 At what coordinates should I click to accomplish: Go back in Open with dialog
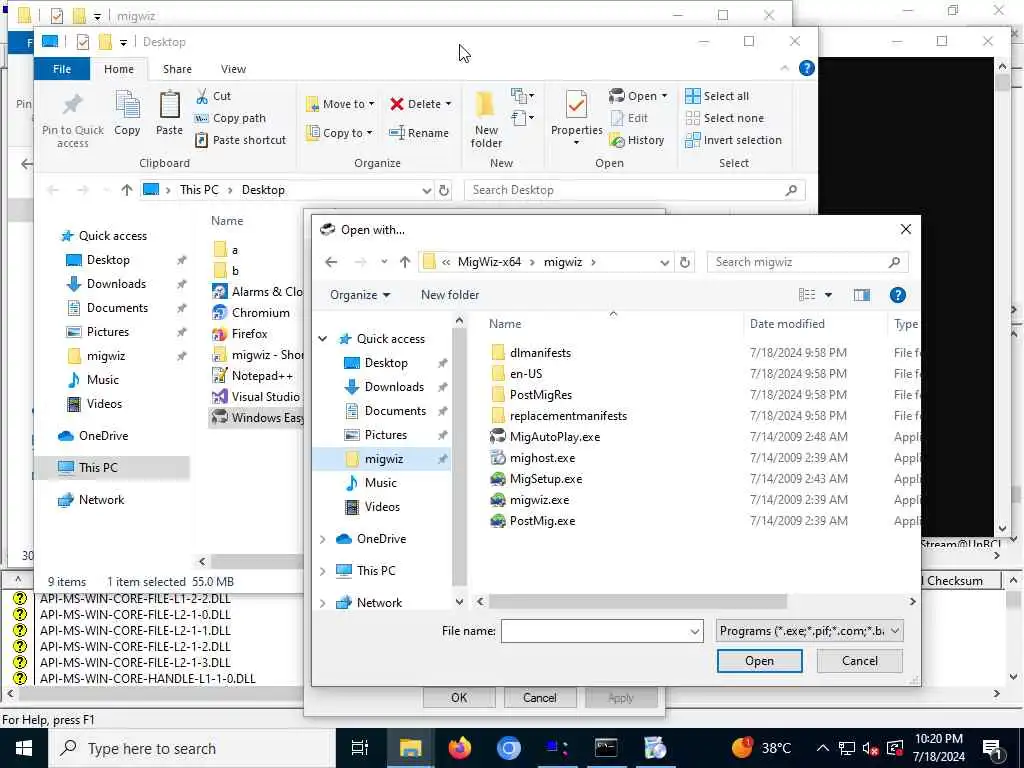[331, 262]
